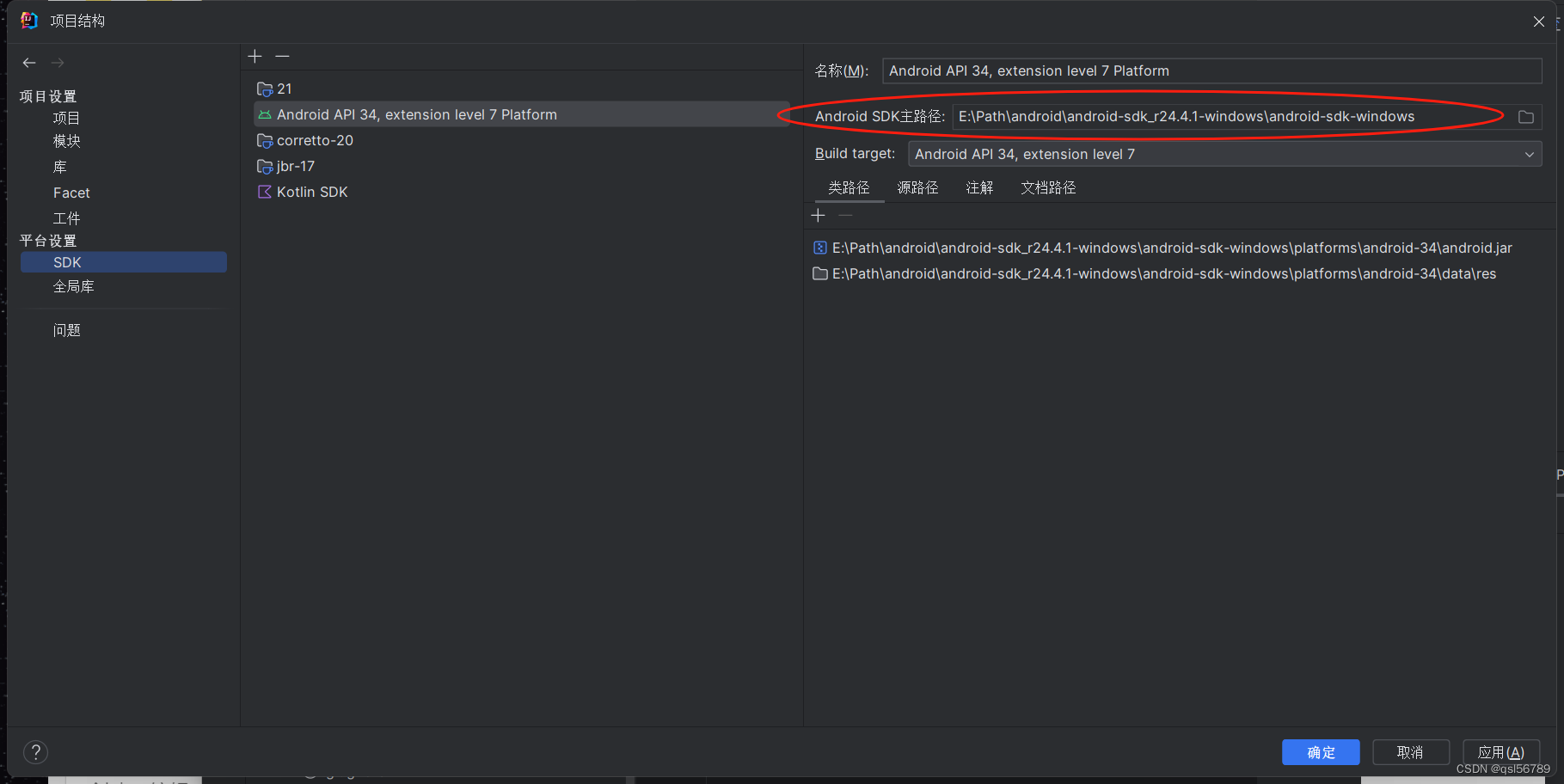Click the minus icon to remove selected SDK

[282, 56]
